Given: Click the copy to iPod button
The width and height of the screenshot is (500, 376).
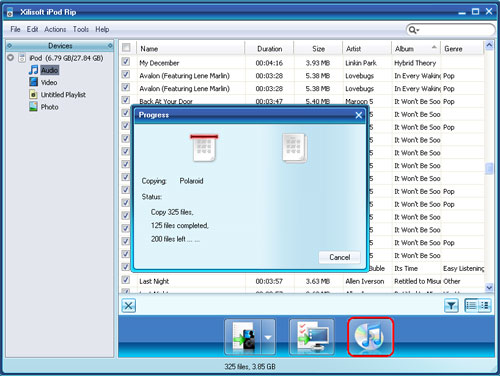Looking at the screenshot, I should (x=244, y=337).
